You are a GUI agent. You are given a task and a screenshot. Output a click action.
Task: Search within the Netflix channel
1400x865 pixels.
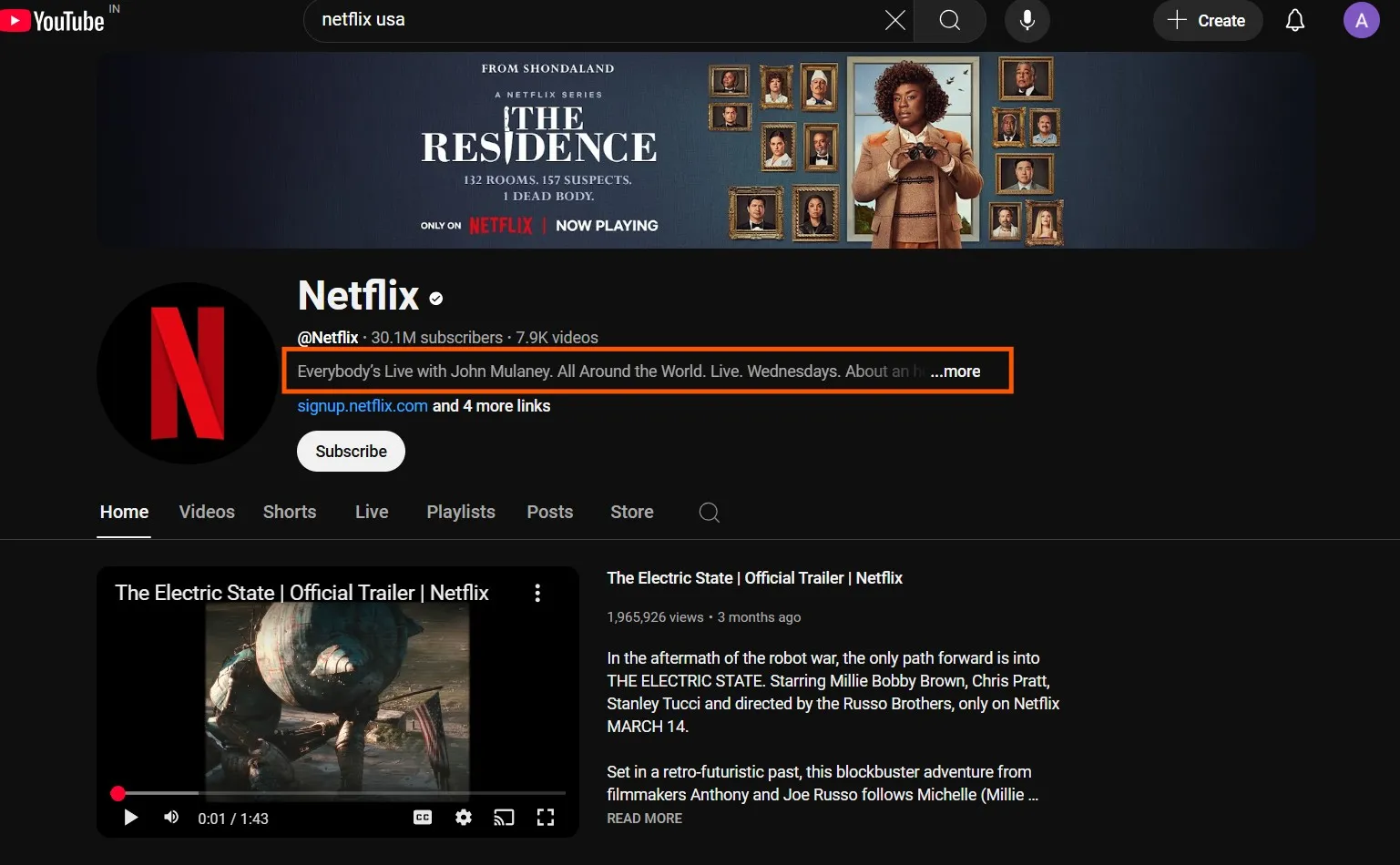click(709, 513)
